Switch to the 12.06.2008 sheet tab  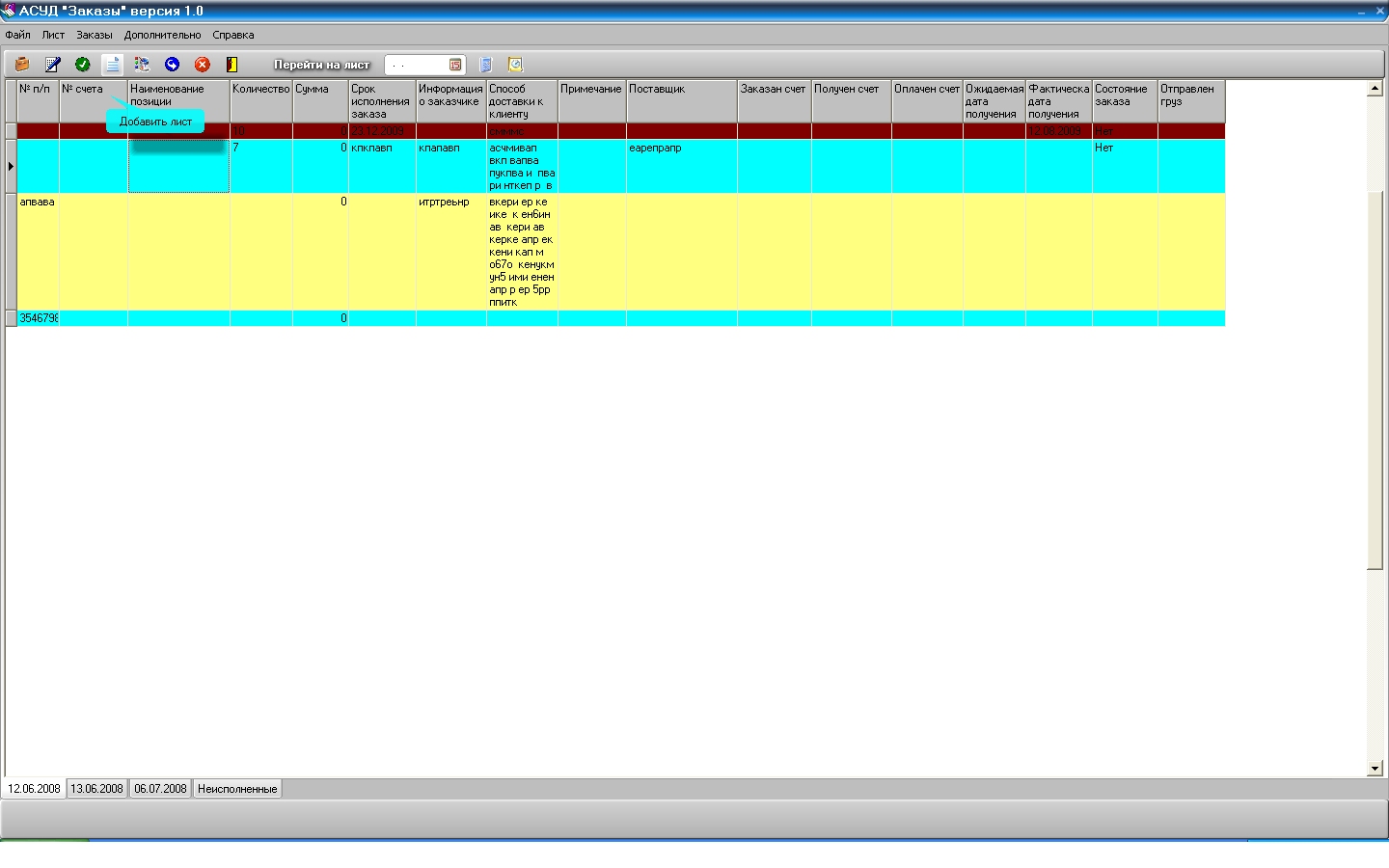(x=34, y=789)
